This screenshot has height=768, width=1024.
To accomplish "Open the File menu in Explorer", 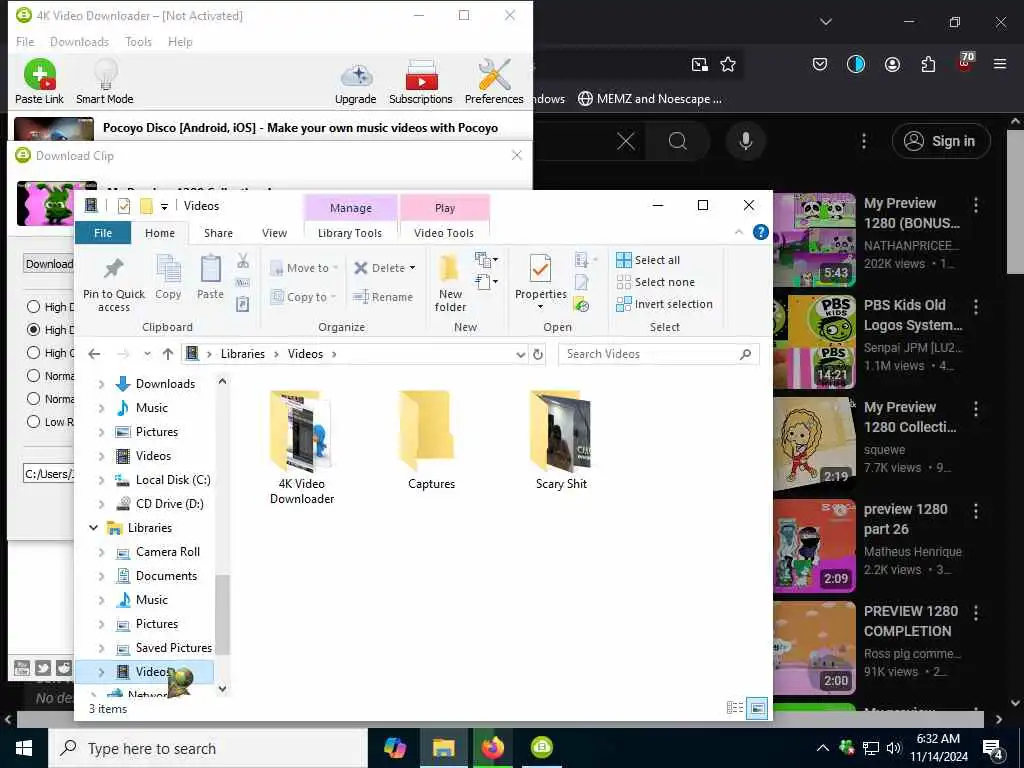I will (103, 232).
